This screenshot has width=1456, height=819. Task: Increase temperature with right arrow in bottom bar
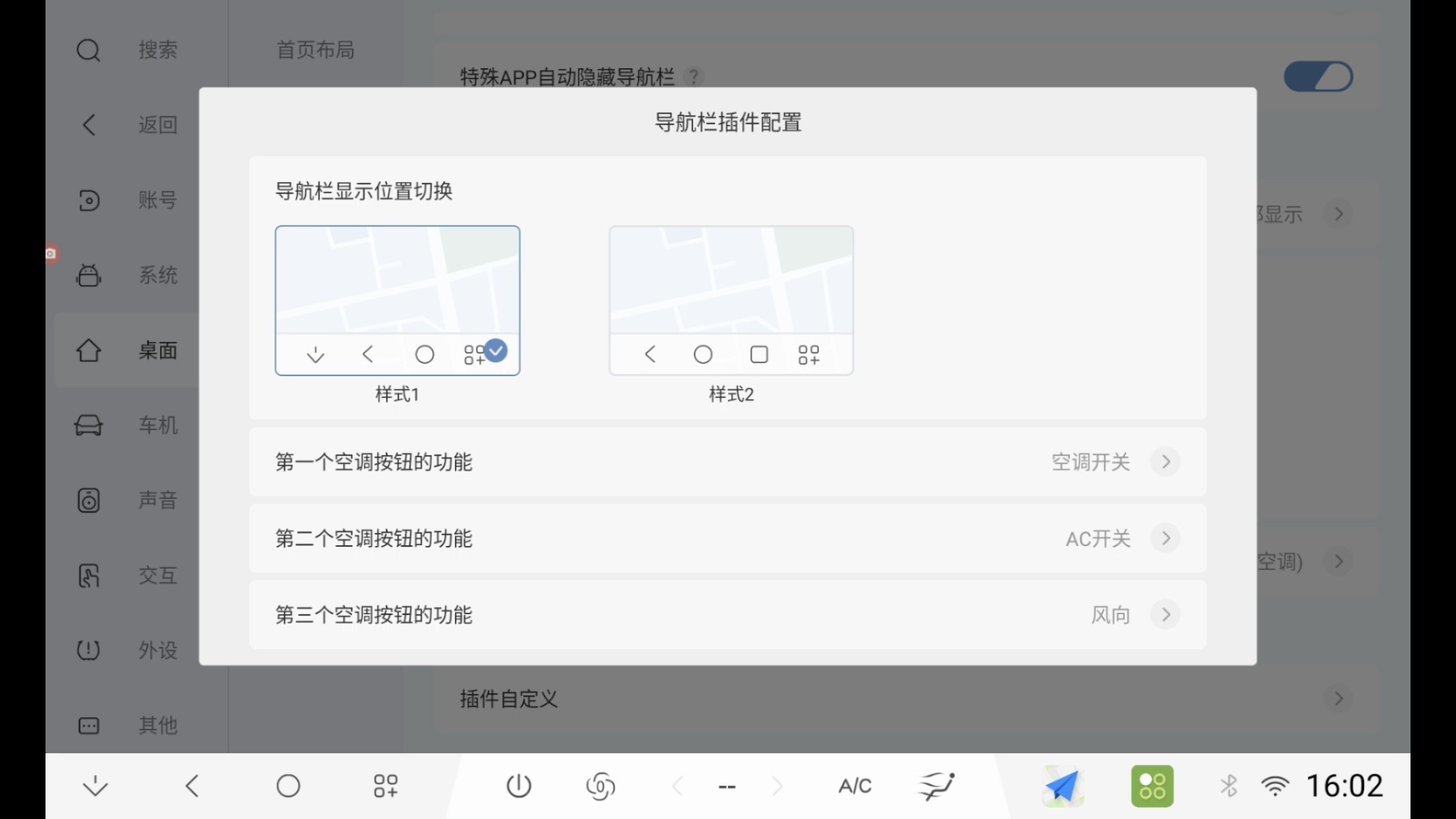pyautogui.click(x=777, y=786)
